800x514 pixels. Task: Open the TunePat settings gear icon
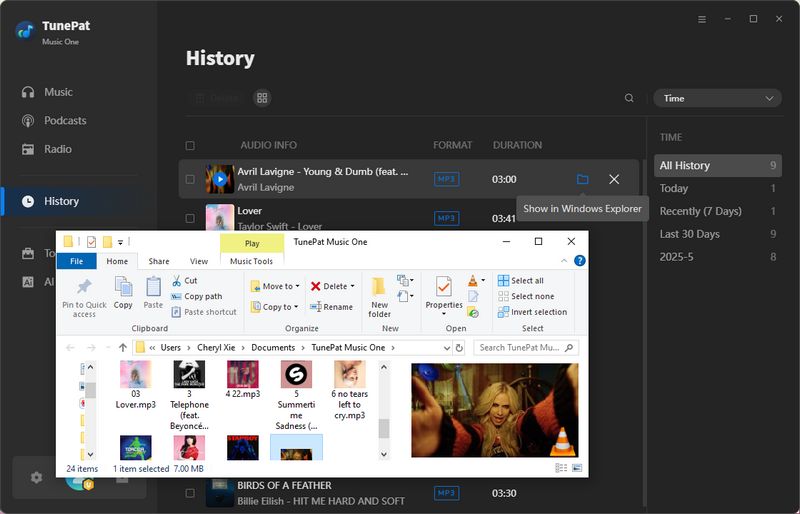(x=37, y=477)
